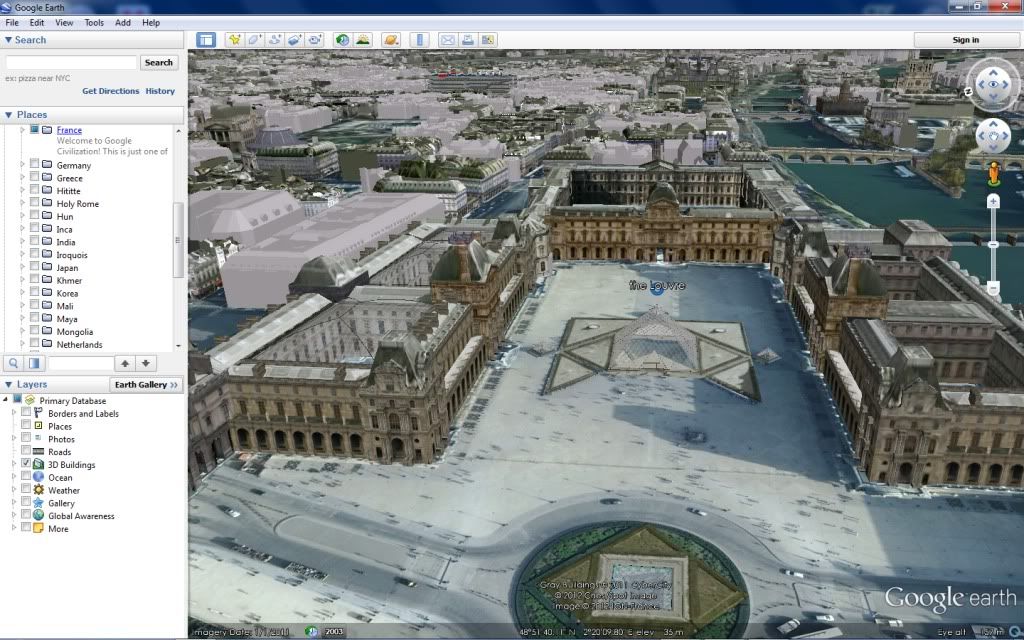1024x640 pixels.
Task: Collapse the Places panel
Action: (x=8, y=115)
